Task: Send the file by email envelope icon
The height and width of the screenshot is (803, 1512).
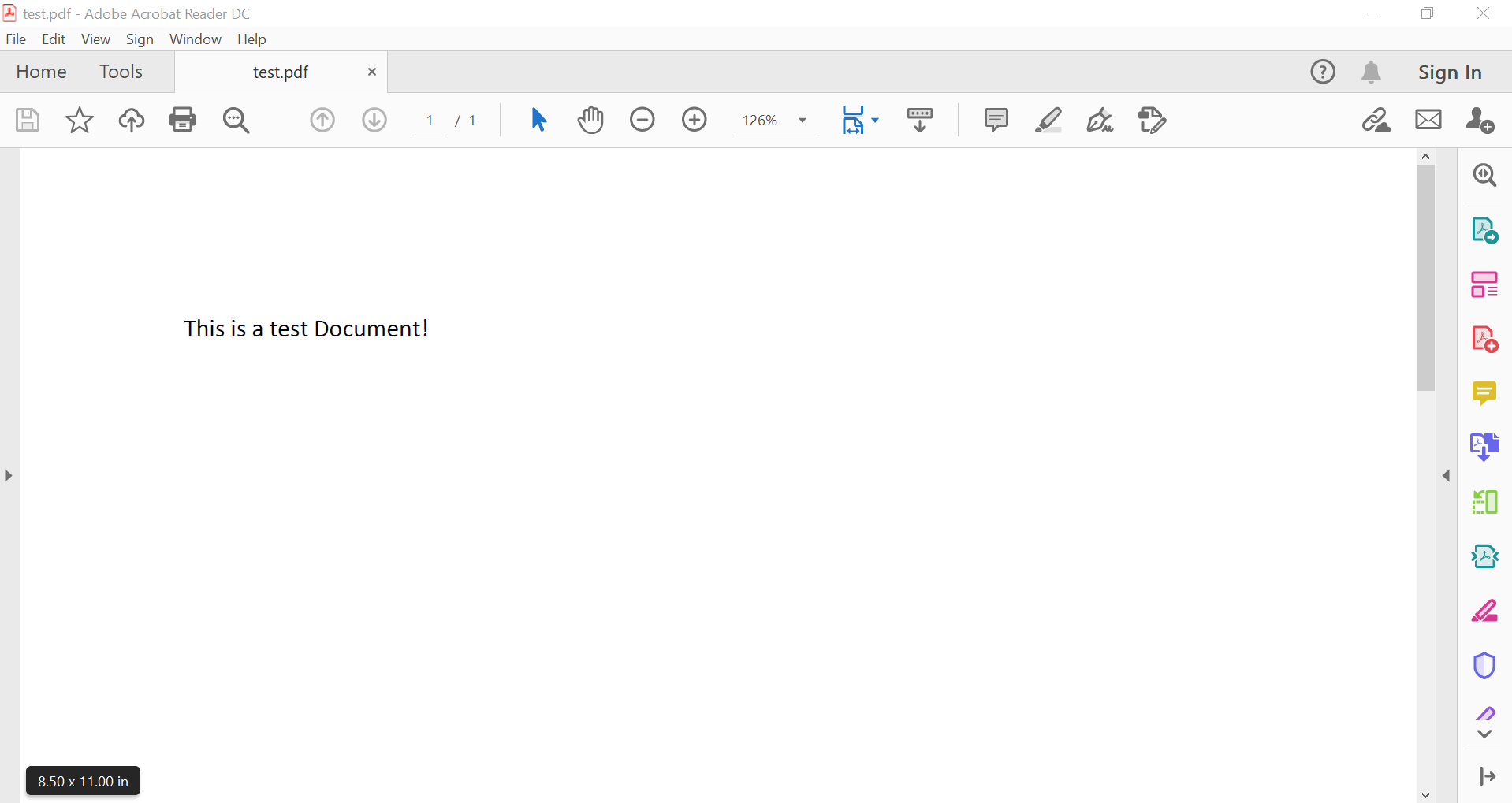Action: click(x=1428, y=120)
